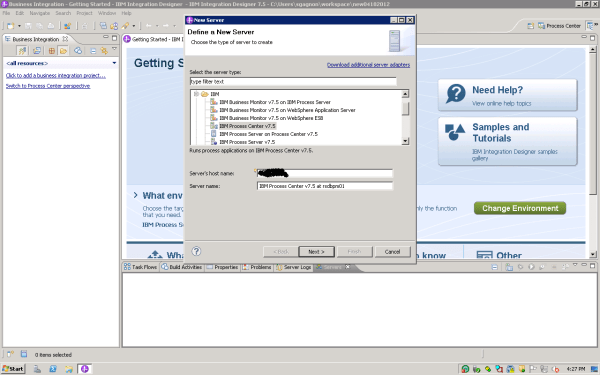Click the Collapse All icon in Business Integration view
The image size is (600, 375).
coord(93,51)
